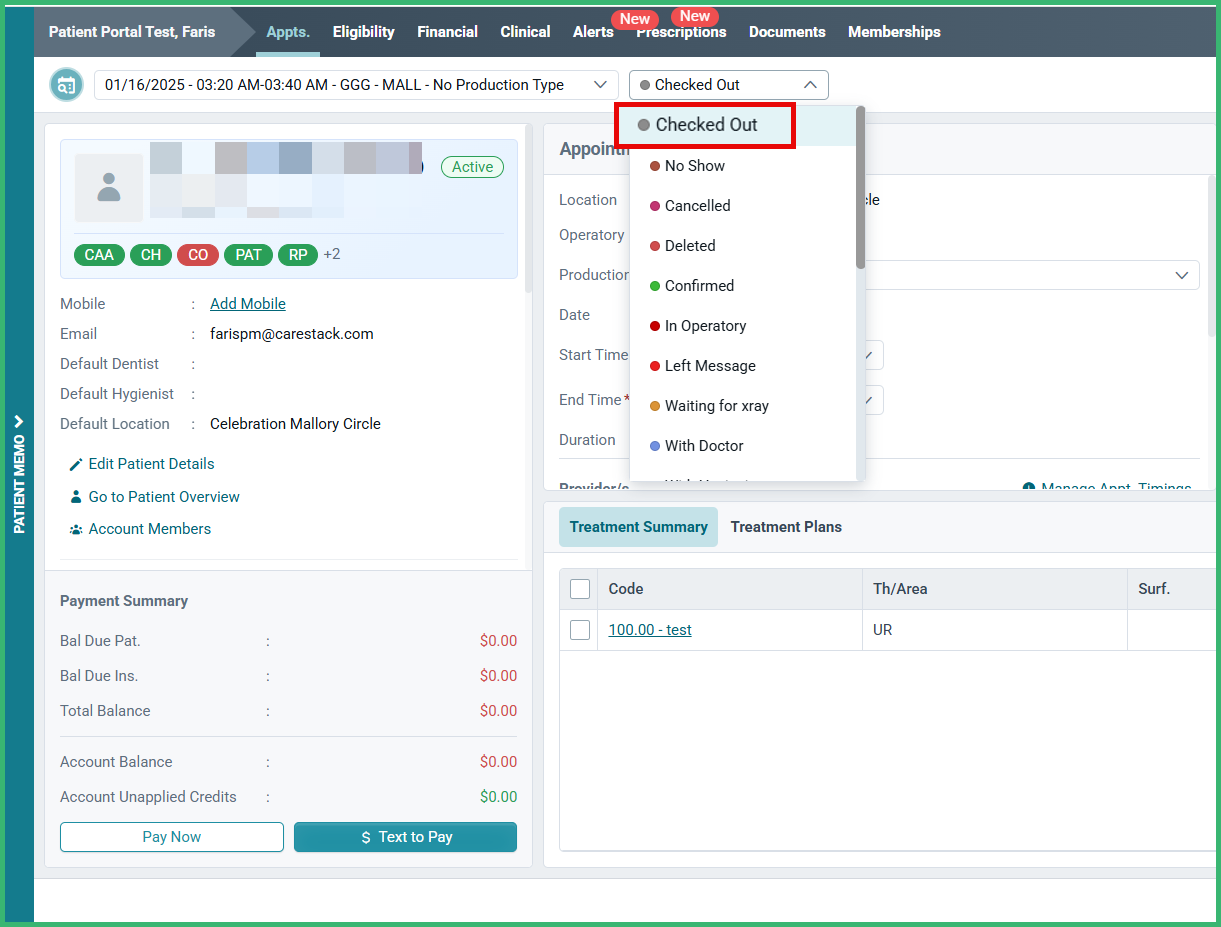Check the checkbox beside the 100.00 - test row
This screenshot has width=1221, height=927.
point(579,629)
